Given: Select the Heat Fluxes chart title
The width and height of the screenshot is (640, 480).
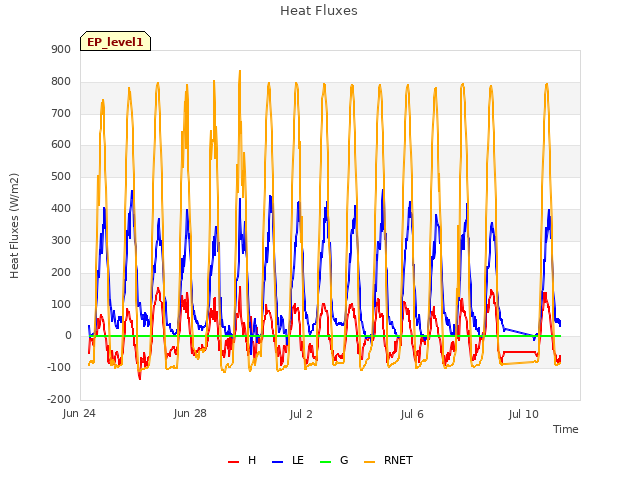Looking at the screenshot, I should [x=319, y=11].
